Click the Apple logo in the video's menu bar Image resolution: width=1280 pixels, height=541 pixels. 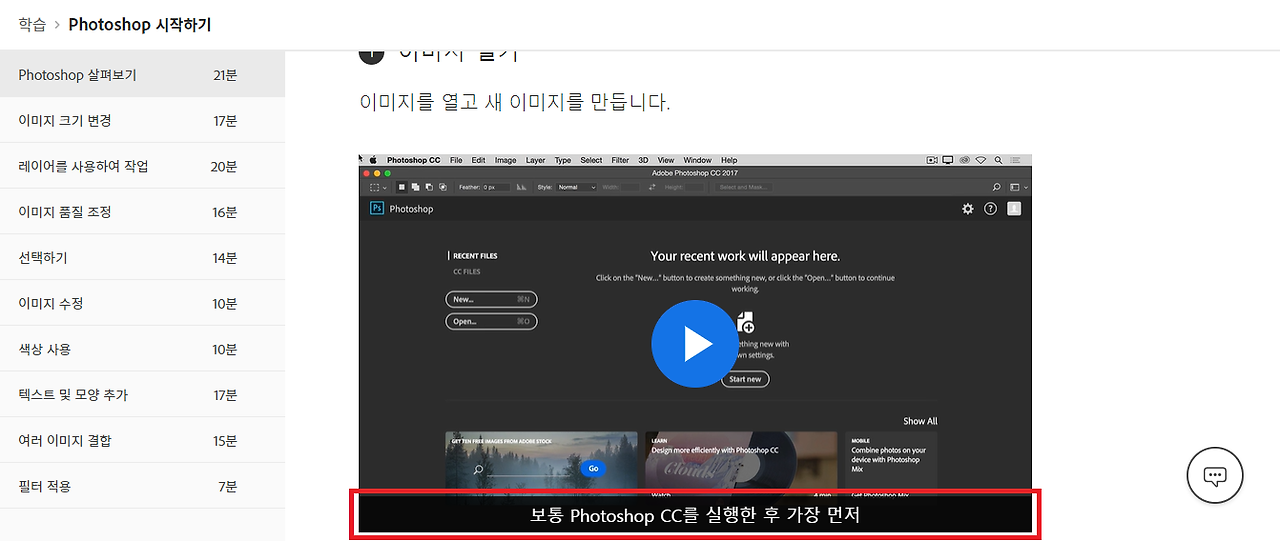point(373,160)
